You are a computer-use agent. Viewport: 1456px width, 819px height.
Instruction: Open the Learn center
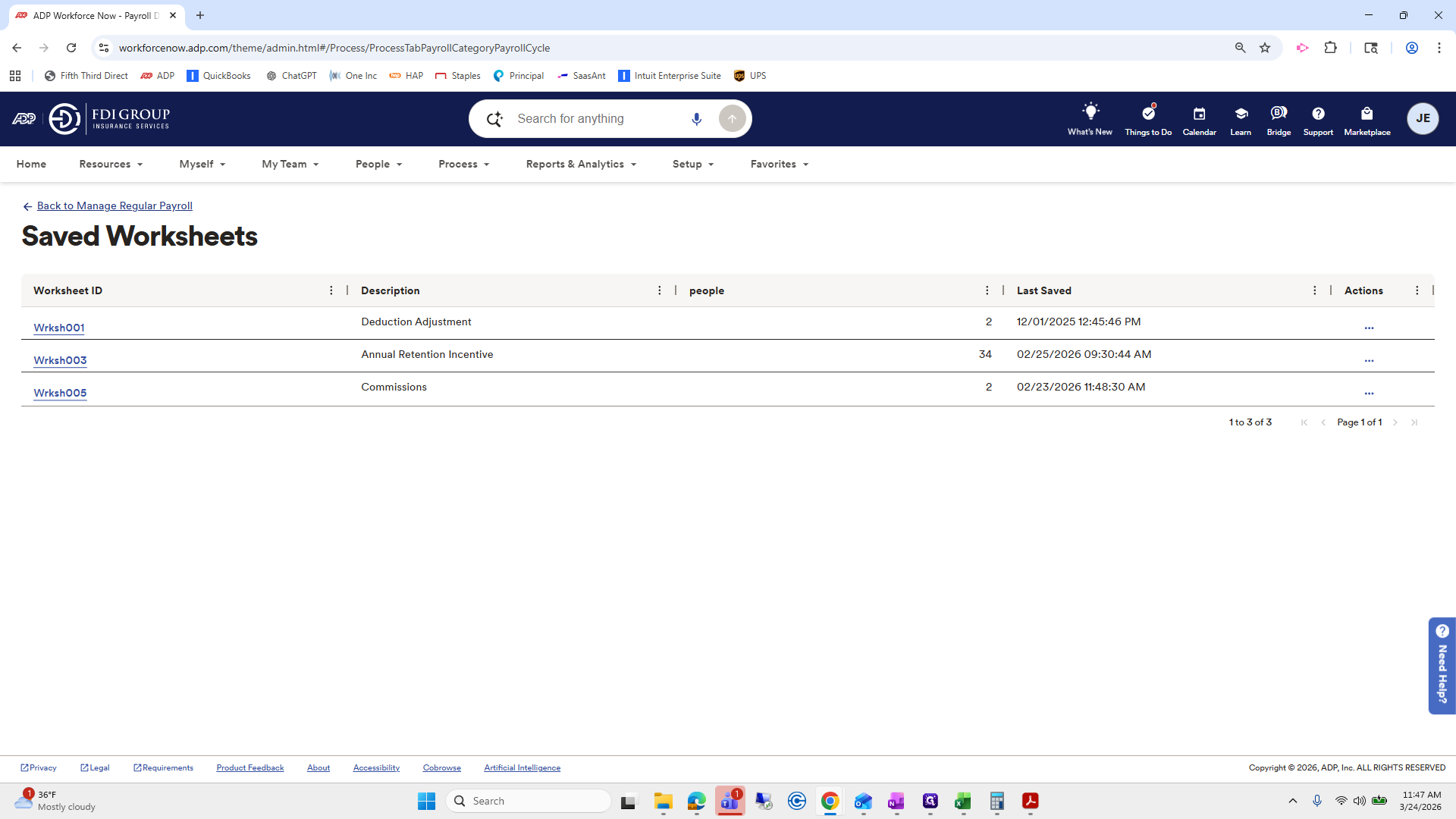1241,118
